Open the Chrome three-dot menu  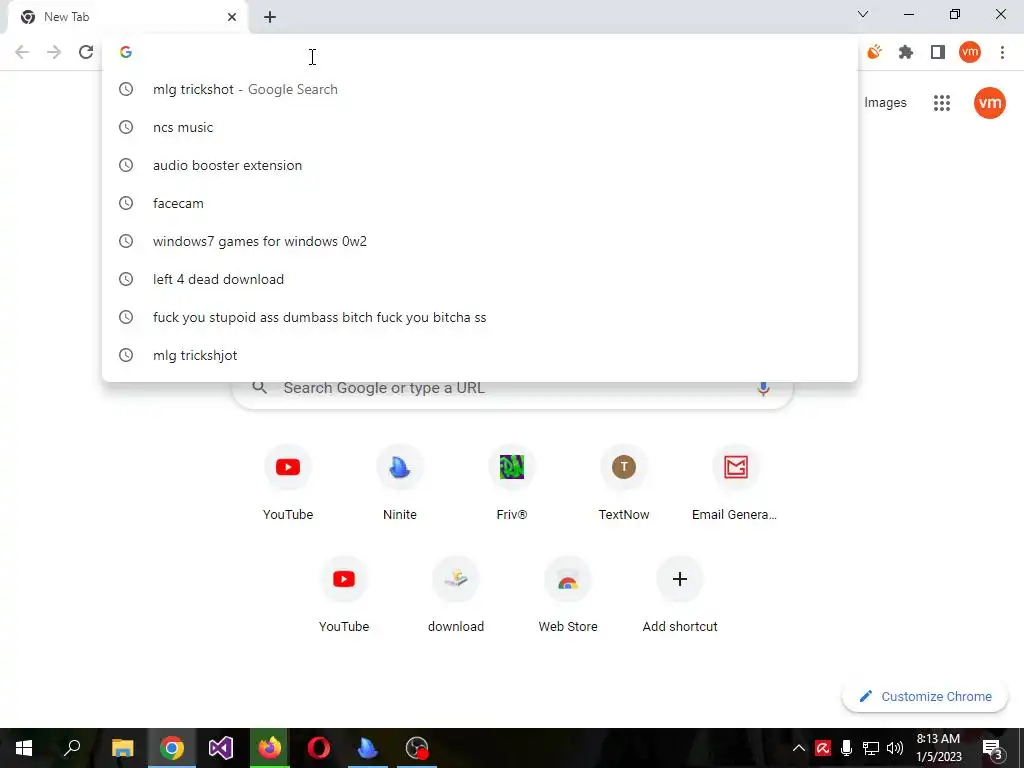[1002, 52]
